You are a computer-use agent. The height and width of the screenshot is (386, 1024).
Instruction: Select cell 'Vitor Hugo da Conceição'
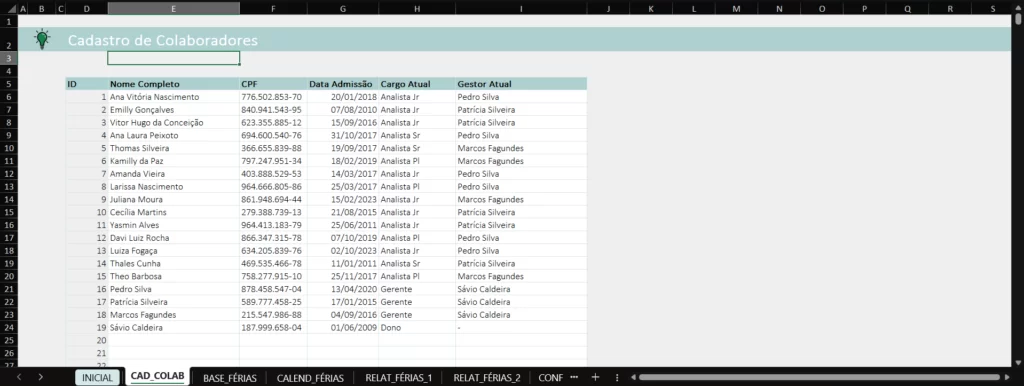coord(173,122)
